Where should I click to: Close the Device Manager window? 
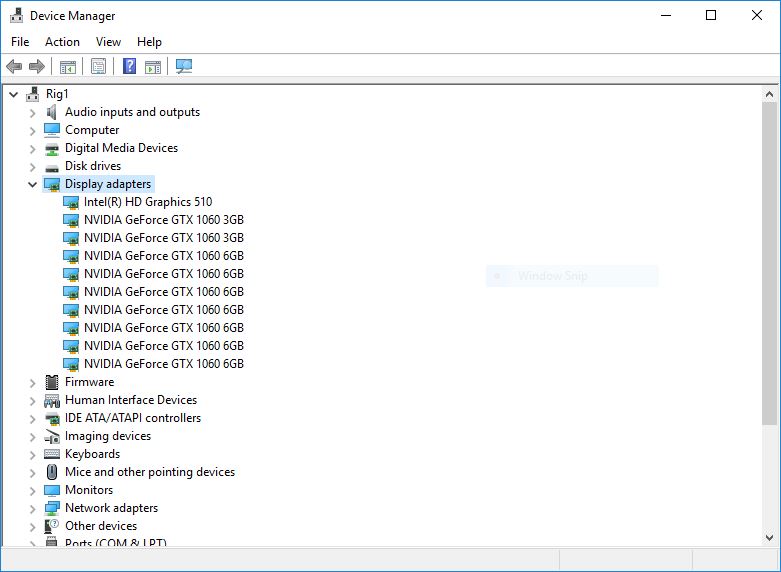point(757,15)
